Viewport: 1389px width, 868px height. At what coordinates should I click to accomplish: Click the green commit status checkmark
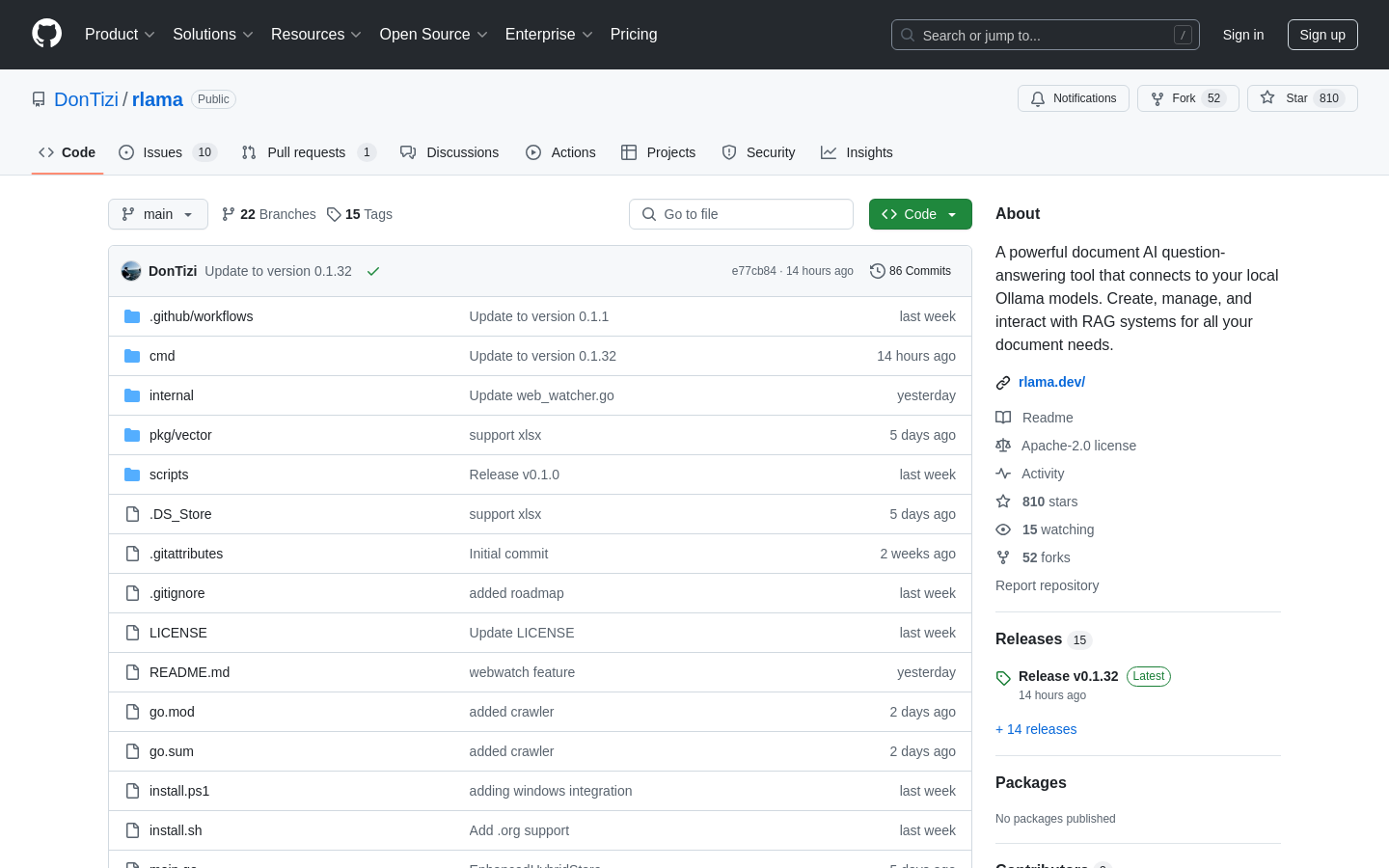(373, 271)
